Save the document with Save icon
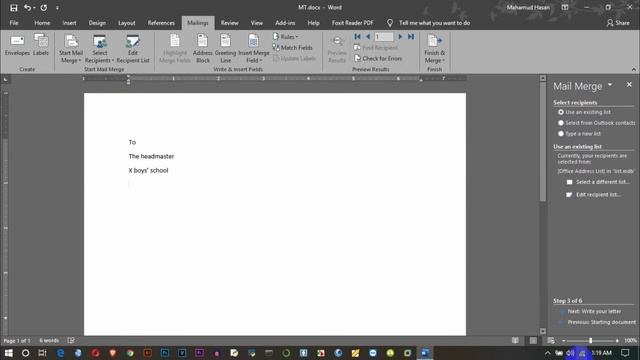 [13, 7]
